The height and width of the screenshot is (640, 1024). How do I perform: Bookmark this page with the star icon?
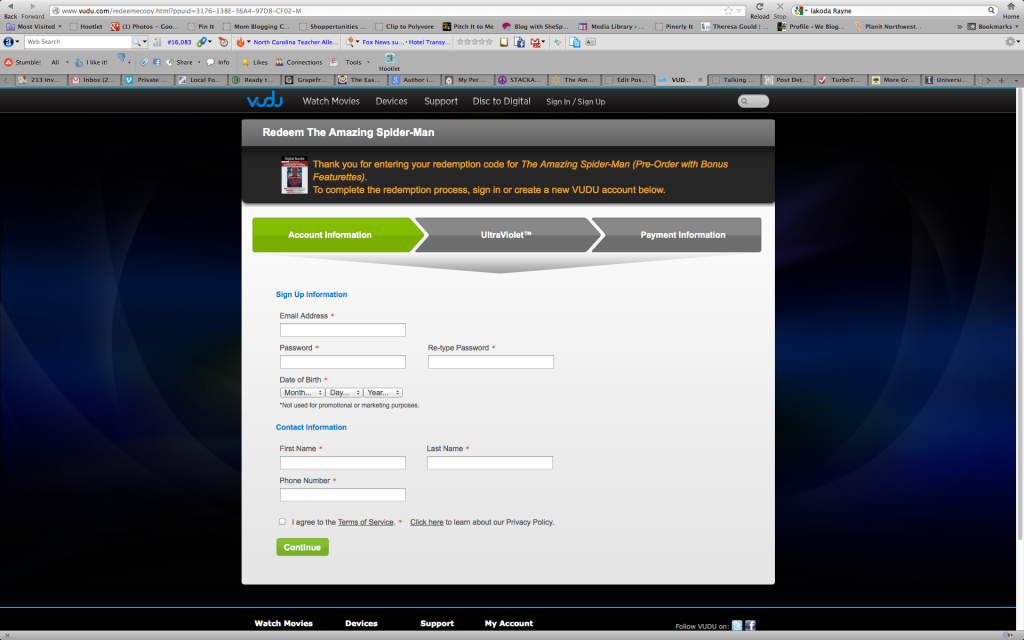[x=728, y=10]
